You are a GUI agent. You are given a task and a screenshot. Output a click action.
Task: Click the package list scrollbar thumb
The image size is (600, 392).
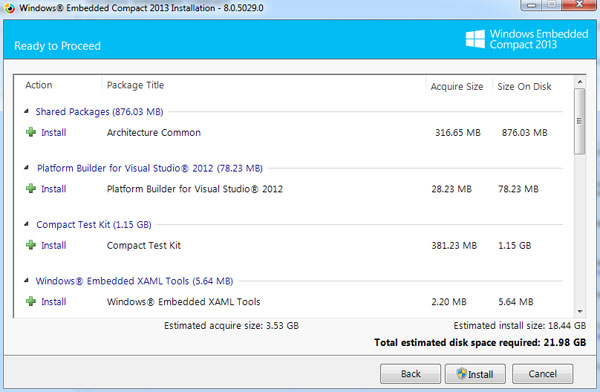pos(580,121)
